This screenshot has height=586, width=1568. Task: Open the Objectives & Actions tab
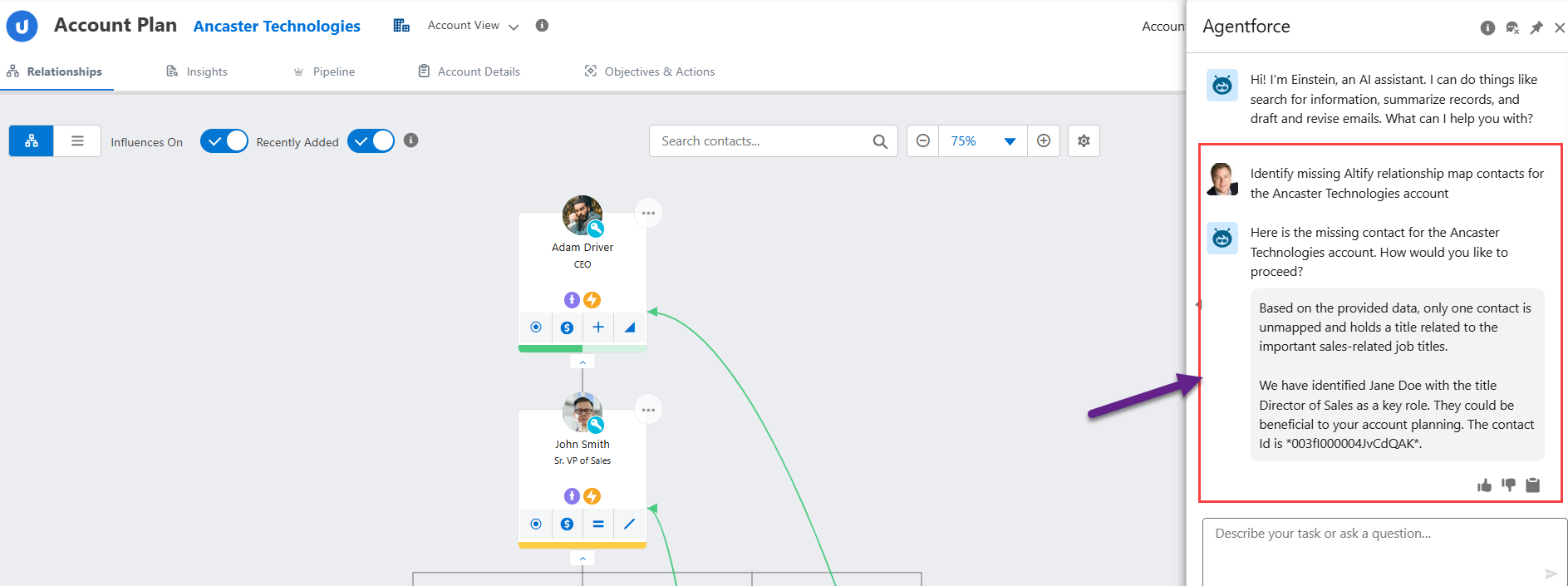[650, 71]
